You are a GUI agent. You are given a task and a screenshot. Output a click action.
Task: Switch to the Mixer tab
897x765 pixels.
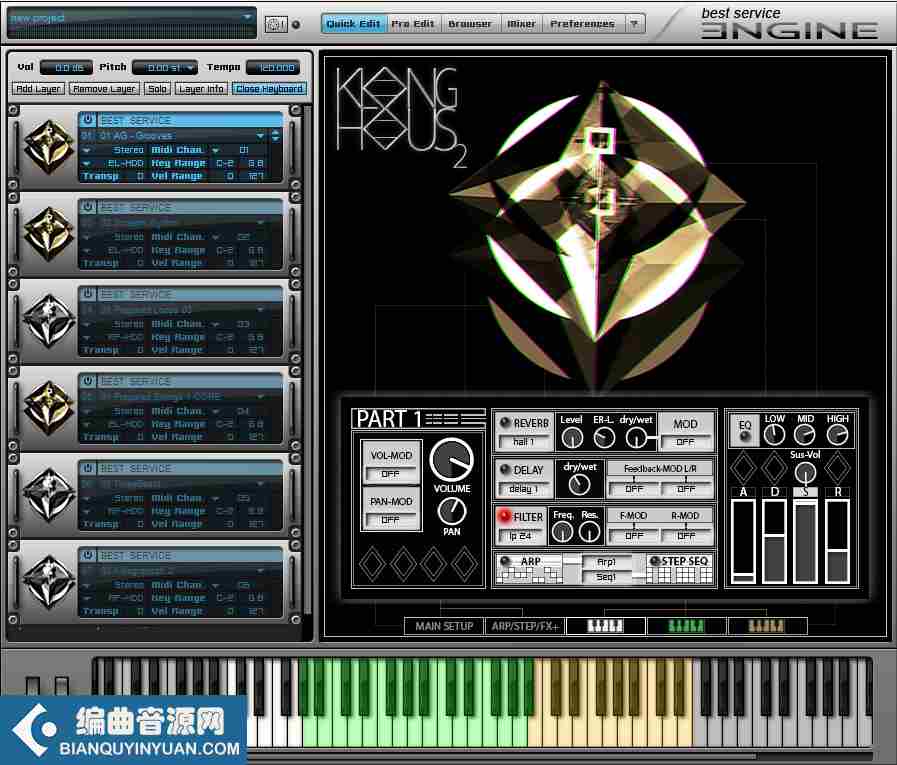coord(521,24)
